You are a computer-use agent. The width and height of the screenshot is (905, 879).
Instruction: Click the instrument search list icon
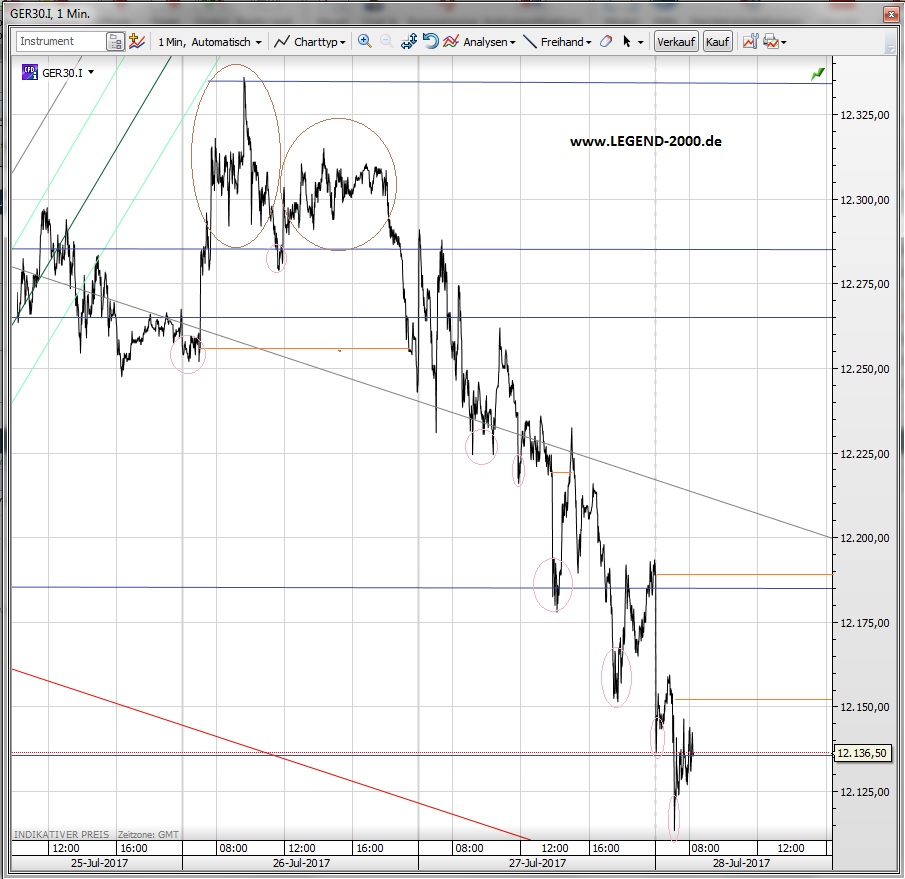[x=116, y=42]
